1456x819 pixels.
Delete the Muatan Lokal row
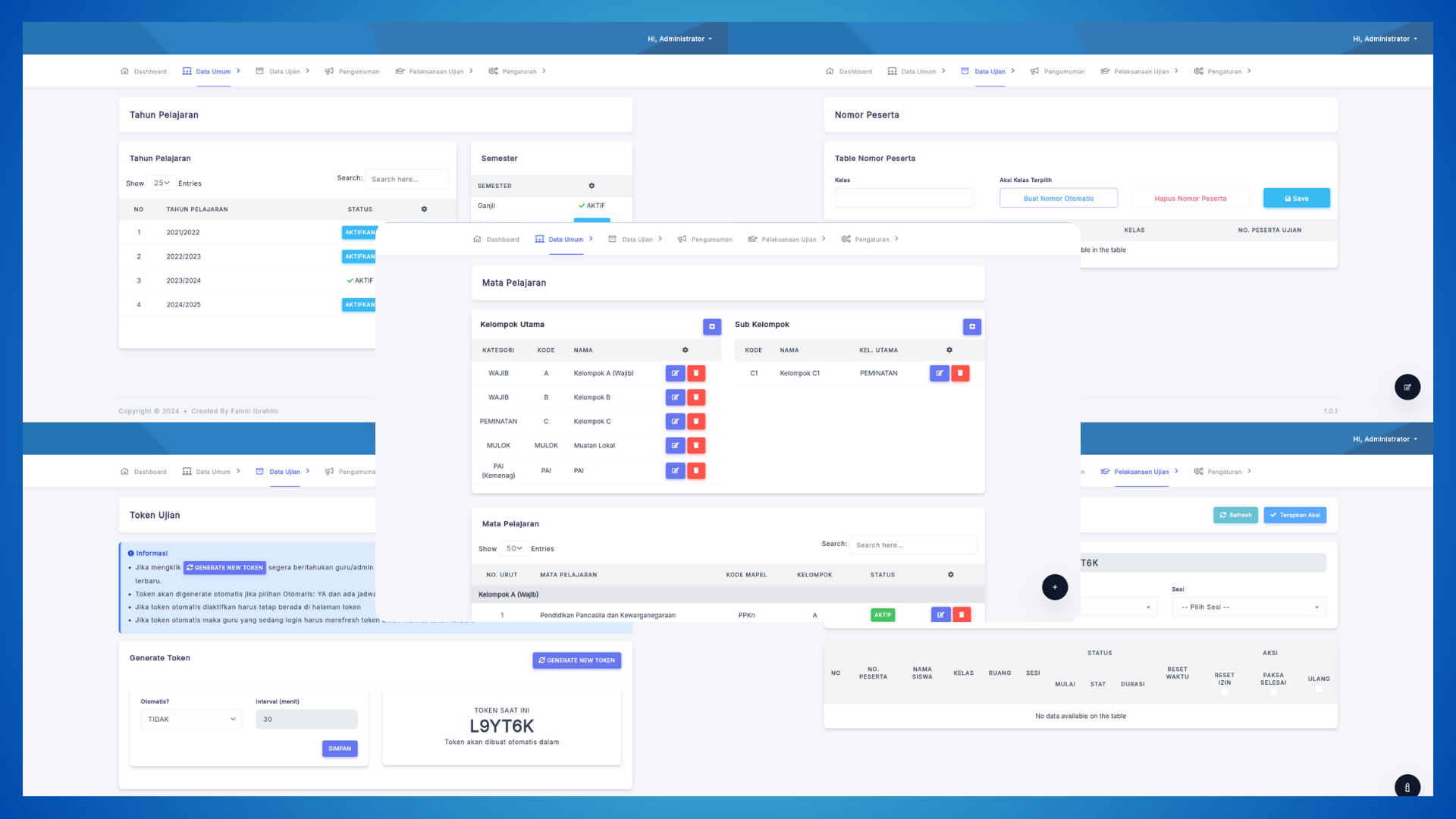pyautogui.click(x=696, y=446)
